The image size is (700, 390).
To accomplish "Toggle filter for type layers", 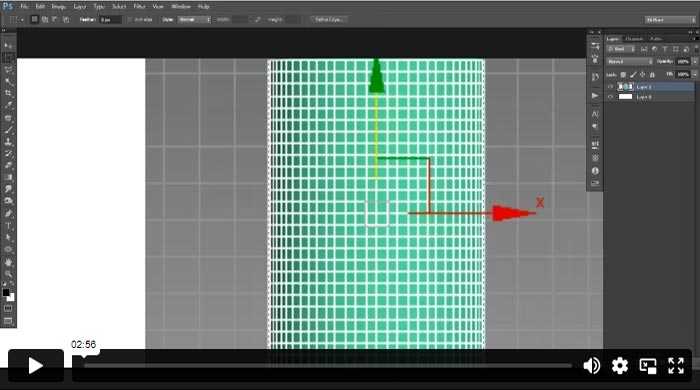I will 665,49.
